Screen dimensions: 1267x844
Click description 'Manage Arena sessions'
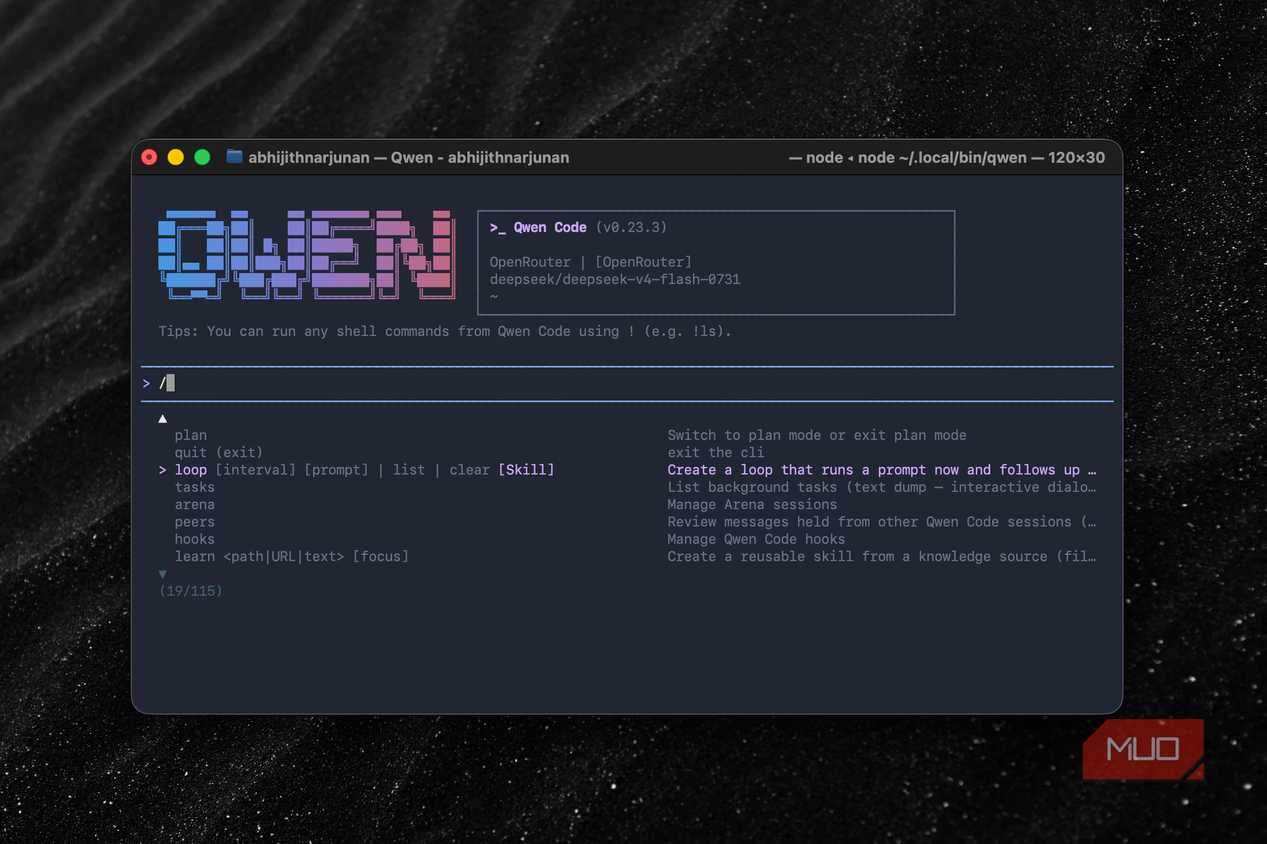(752, 504)
